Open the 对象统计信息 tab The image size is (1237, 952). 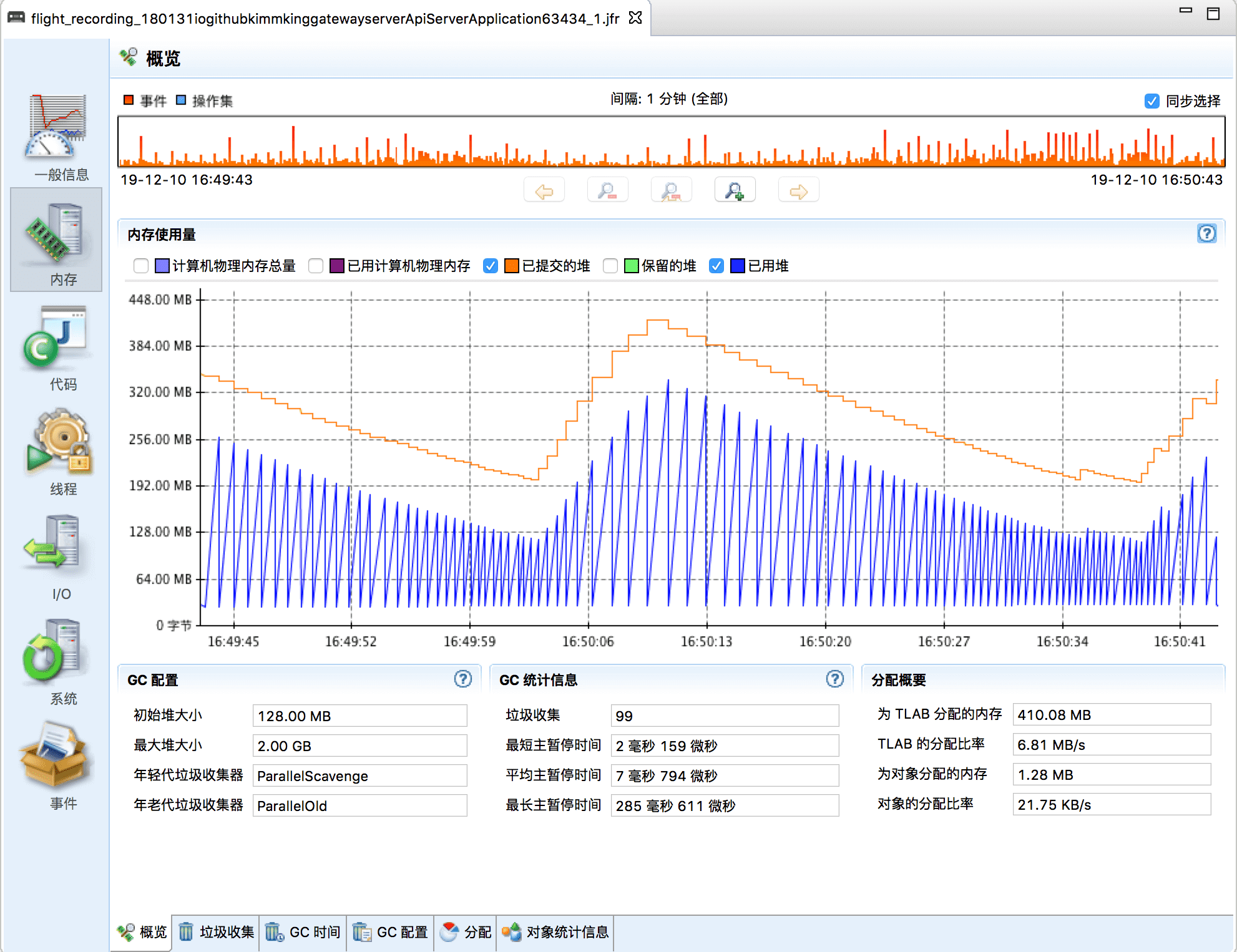click(555, 932)
